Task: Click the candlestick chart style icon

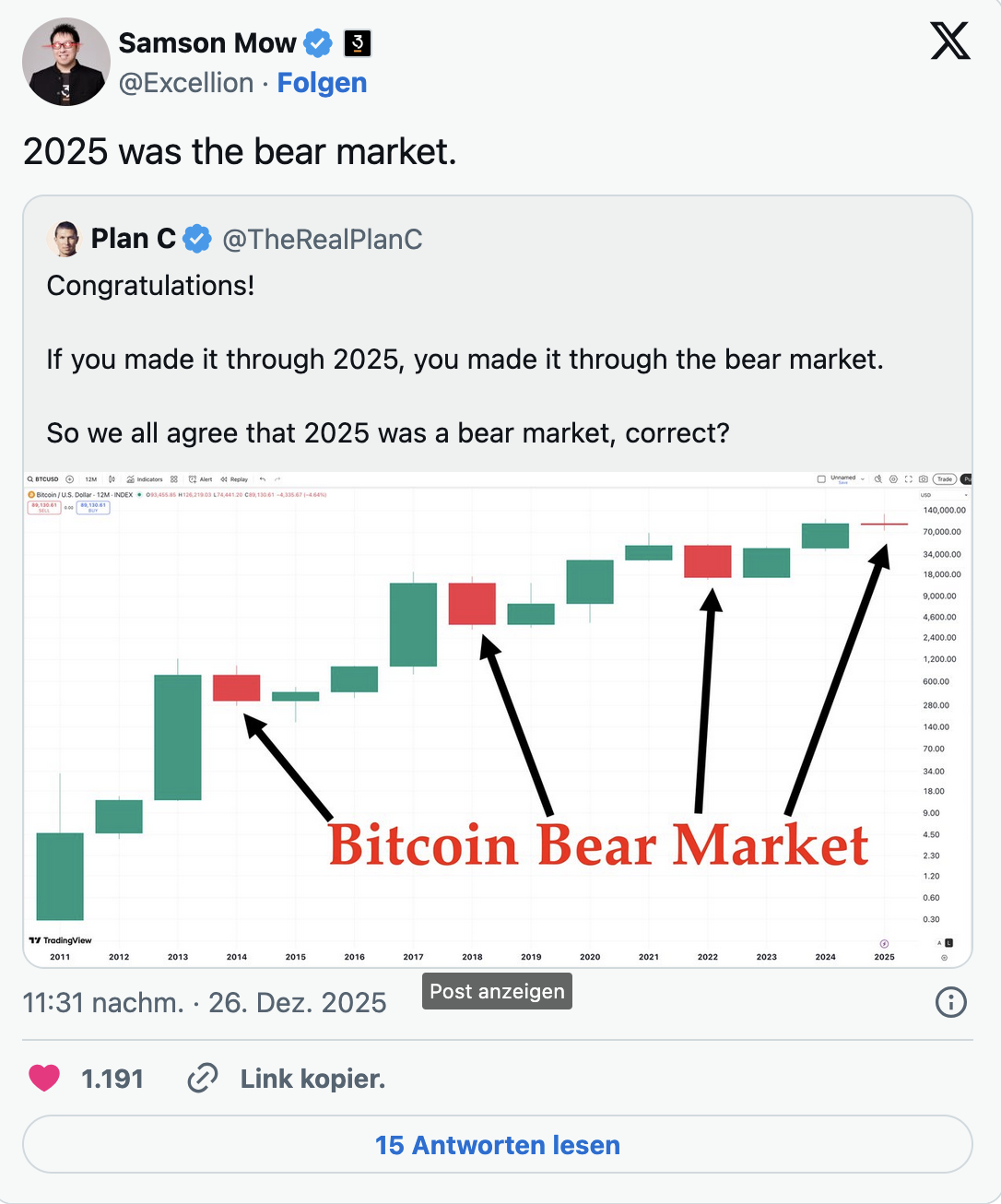Action: click(x=112, y=479)
